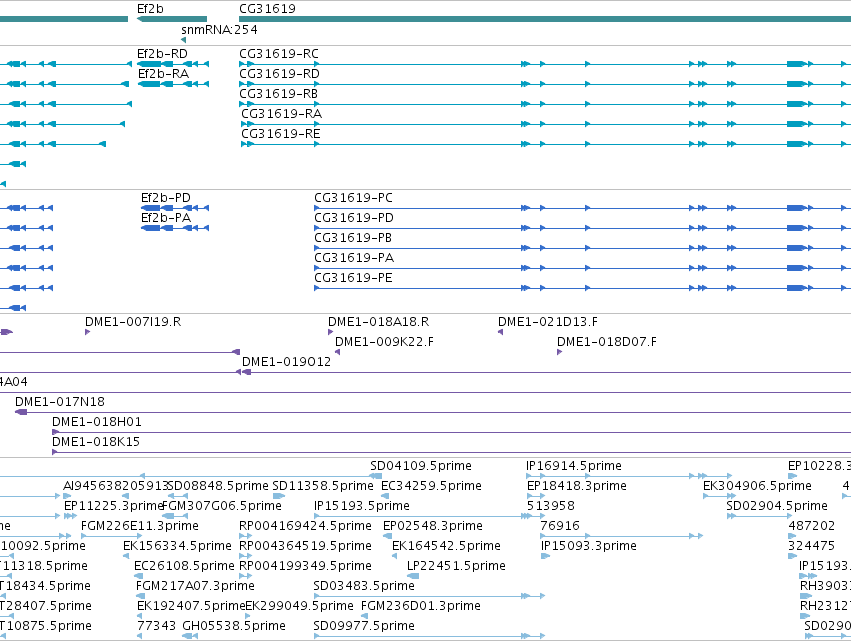Click EST entry 324475
This screenshot has width=851, height=641.
(811, 547)
